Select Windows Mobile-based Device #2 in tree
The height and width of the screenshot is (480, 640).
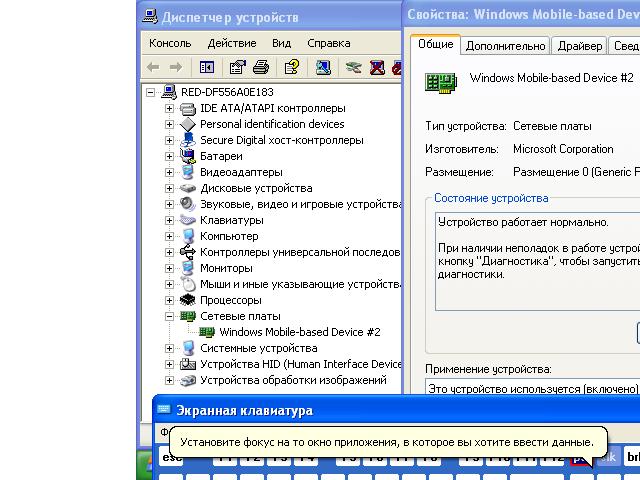coord(300,332)
